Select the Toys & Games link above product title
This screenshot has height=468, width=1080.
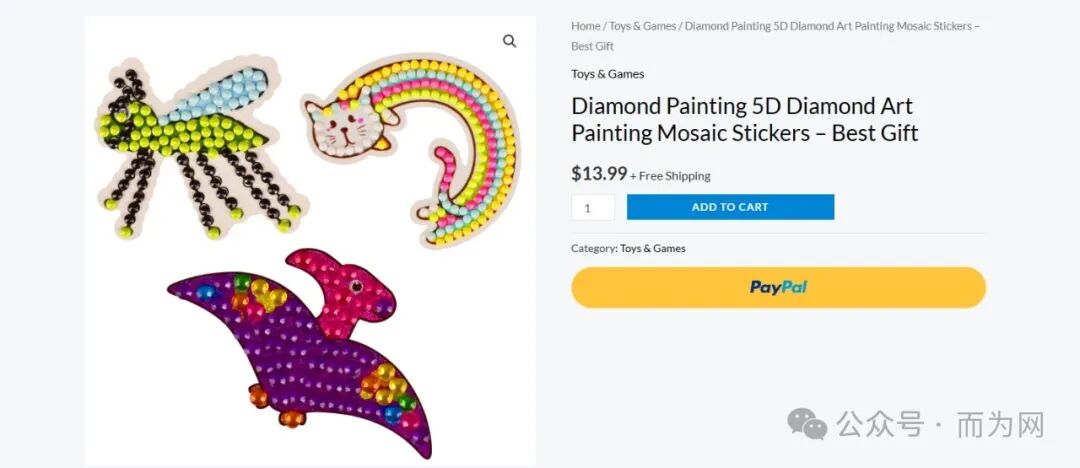[608, 74]
